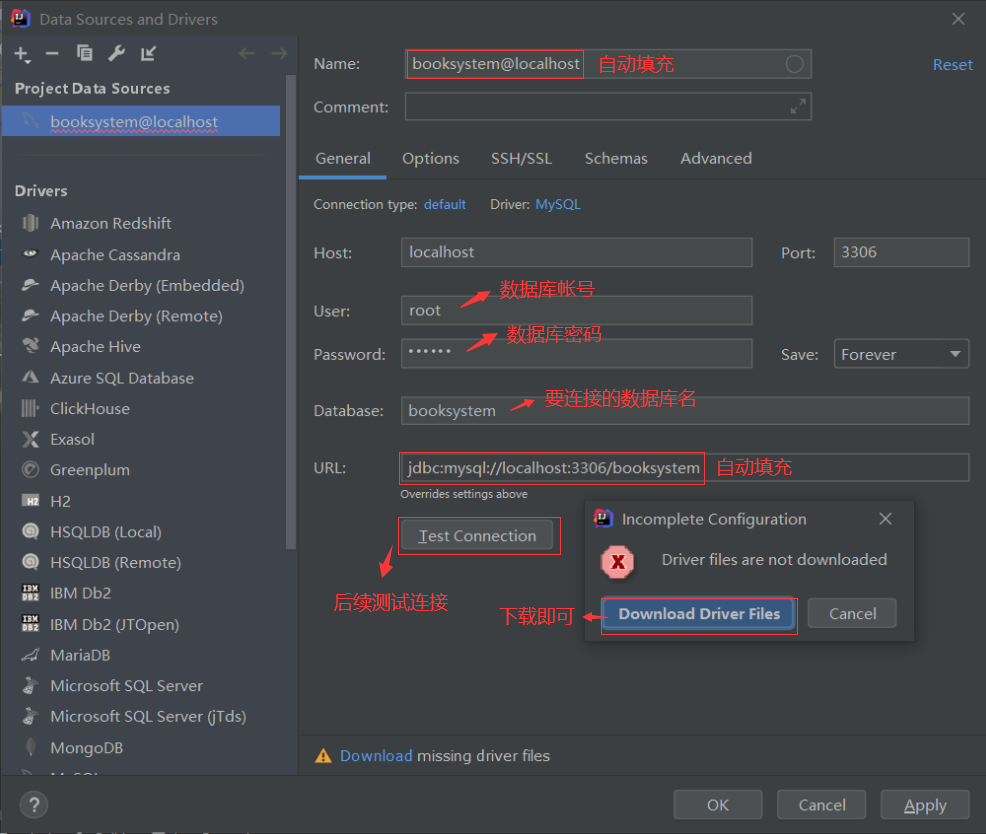Click the Database field booksystem
986x834 pixels.
(685, 411)
